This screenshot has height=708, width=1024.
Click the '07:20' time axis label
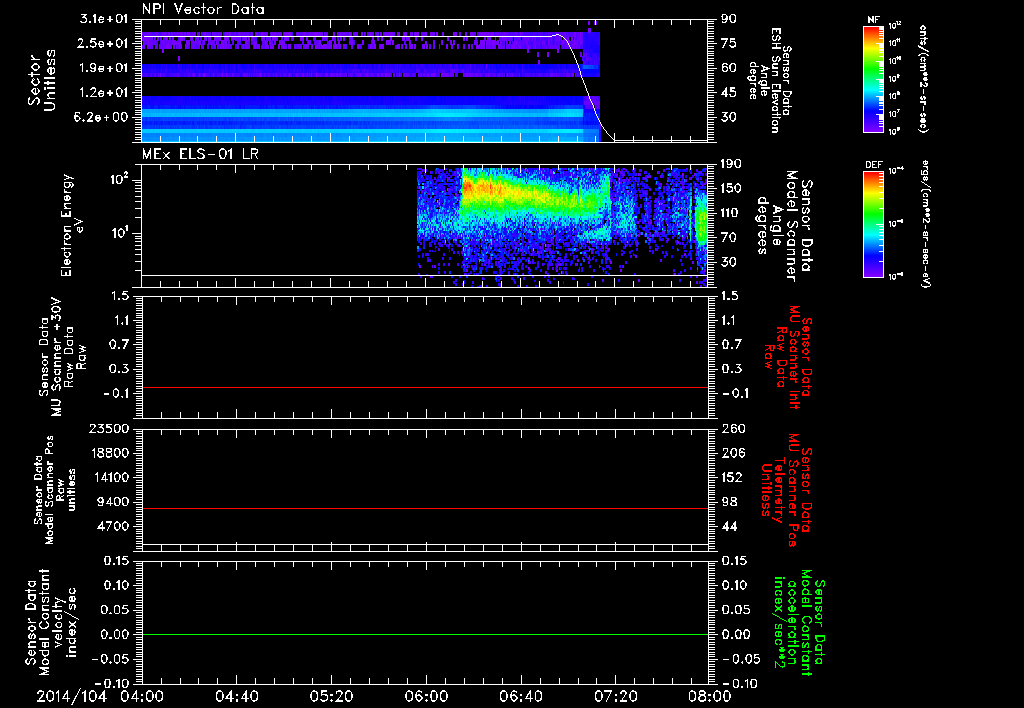[x=615, y=696]
